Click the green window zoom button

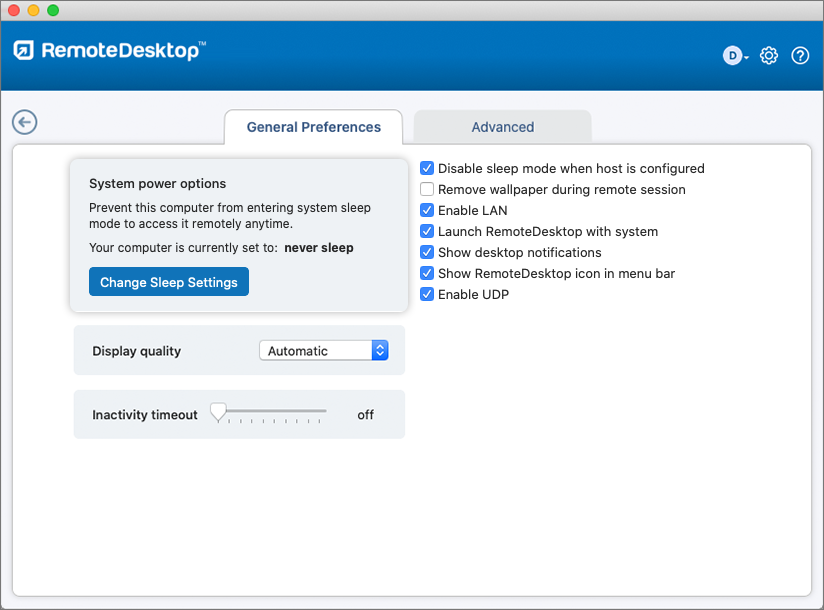point(53,10)
